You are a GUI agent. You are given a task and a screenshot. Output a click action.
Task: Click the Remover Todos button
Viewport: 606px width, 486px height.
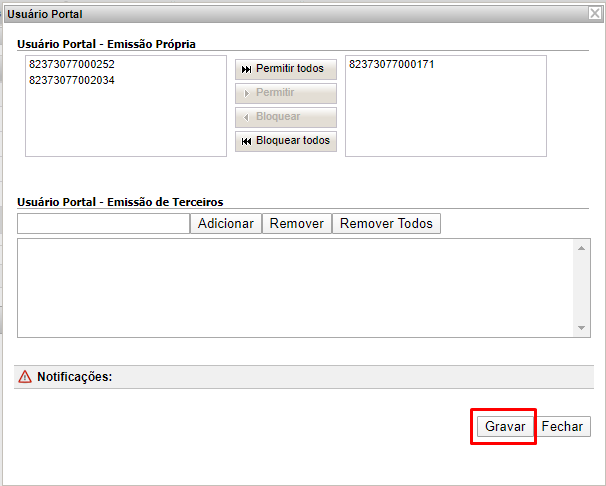tap(386, 224)
